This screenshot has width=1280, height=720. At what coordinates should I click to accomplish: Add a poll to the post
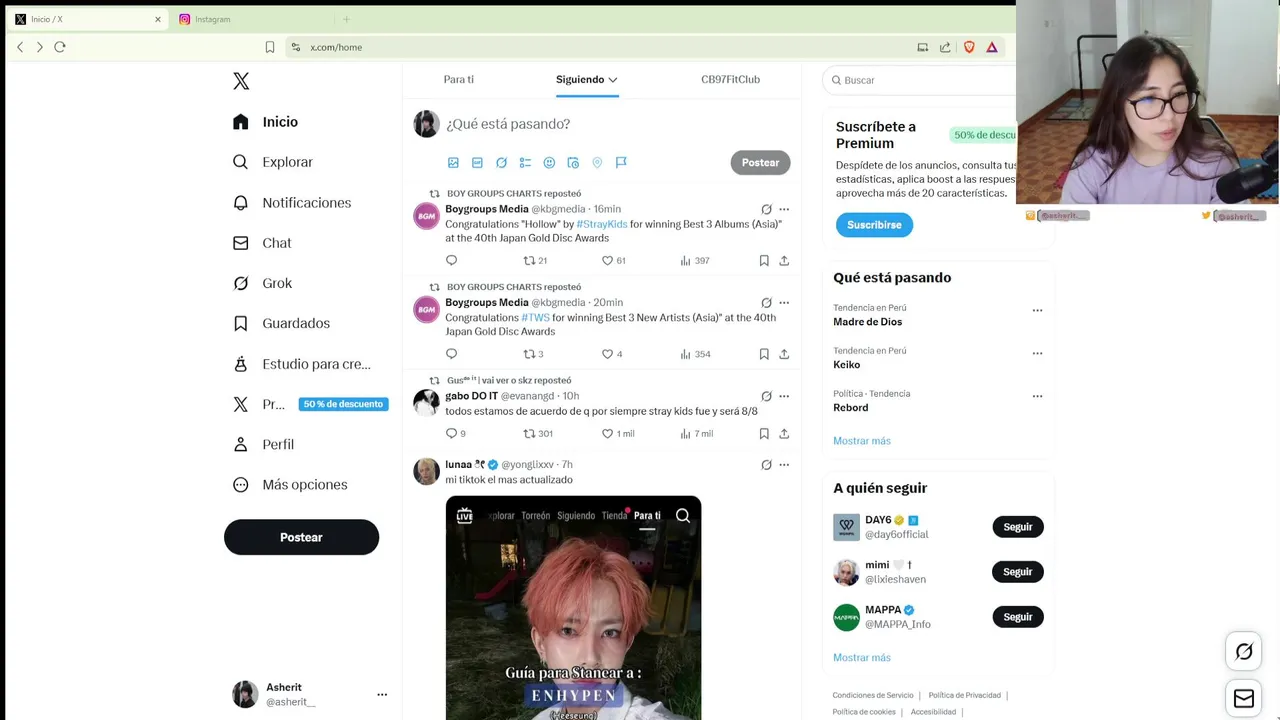[525, 162]
